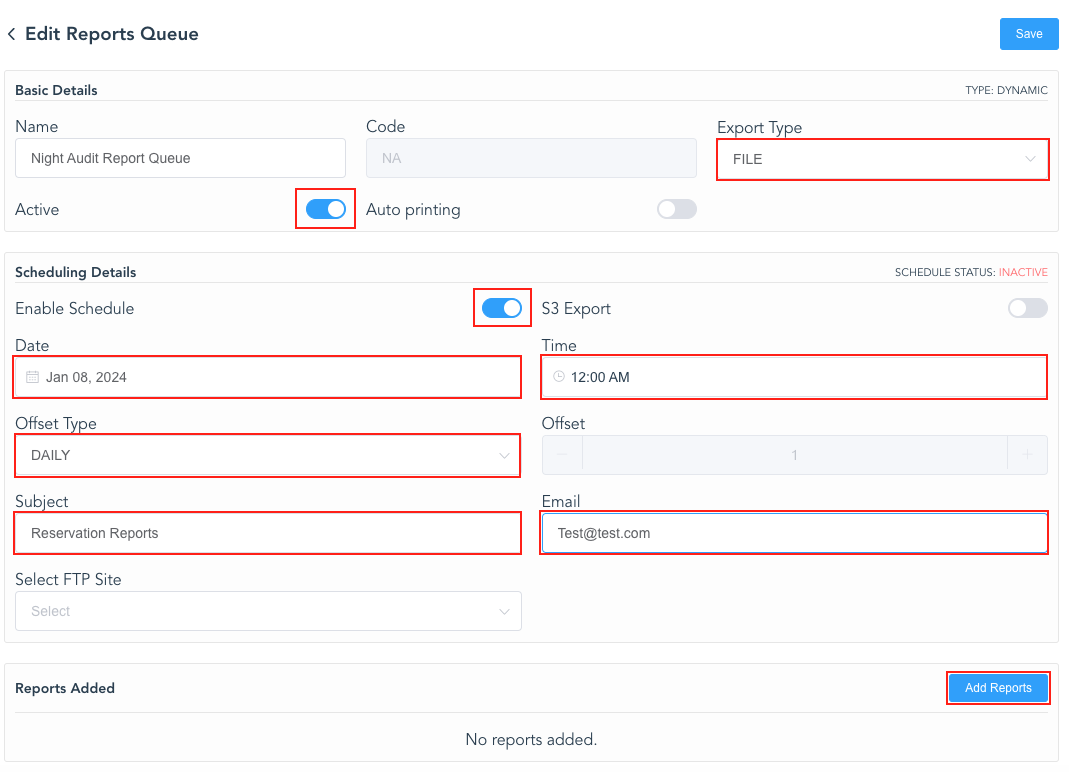Click the disabled Code field
The image size is (1069, 772).
(x=531, y=158)
